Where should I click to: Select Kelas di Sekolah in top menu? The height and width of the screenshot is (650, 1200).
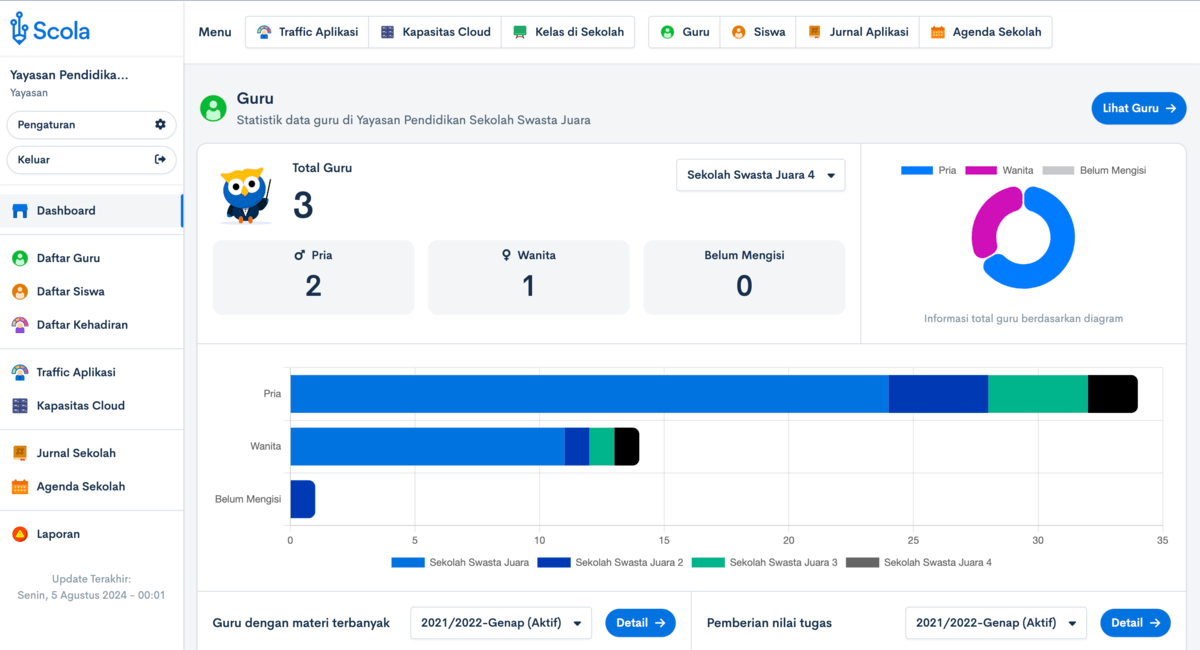[x=568, y=32]
